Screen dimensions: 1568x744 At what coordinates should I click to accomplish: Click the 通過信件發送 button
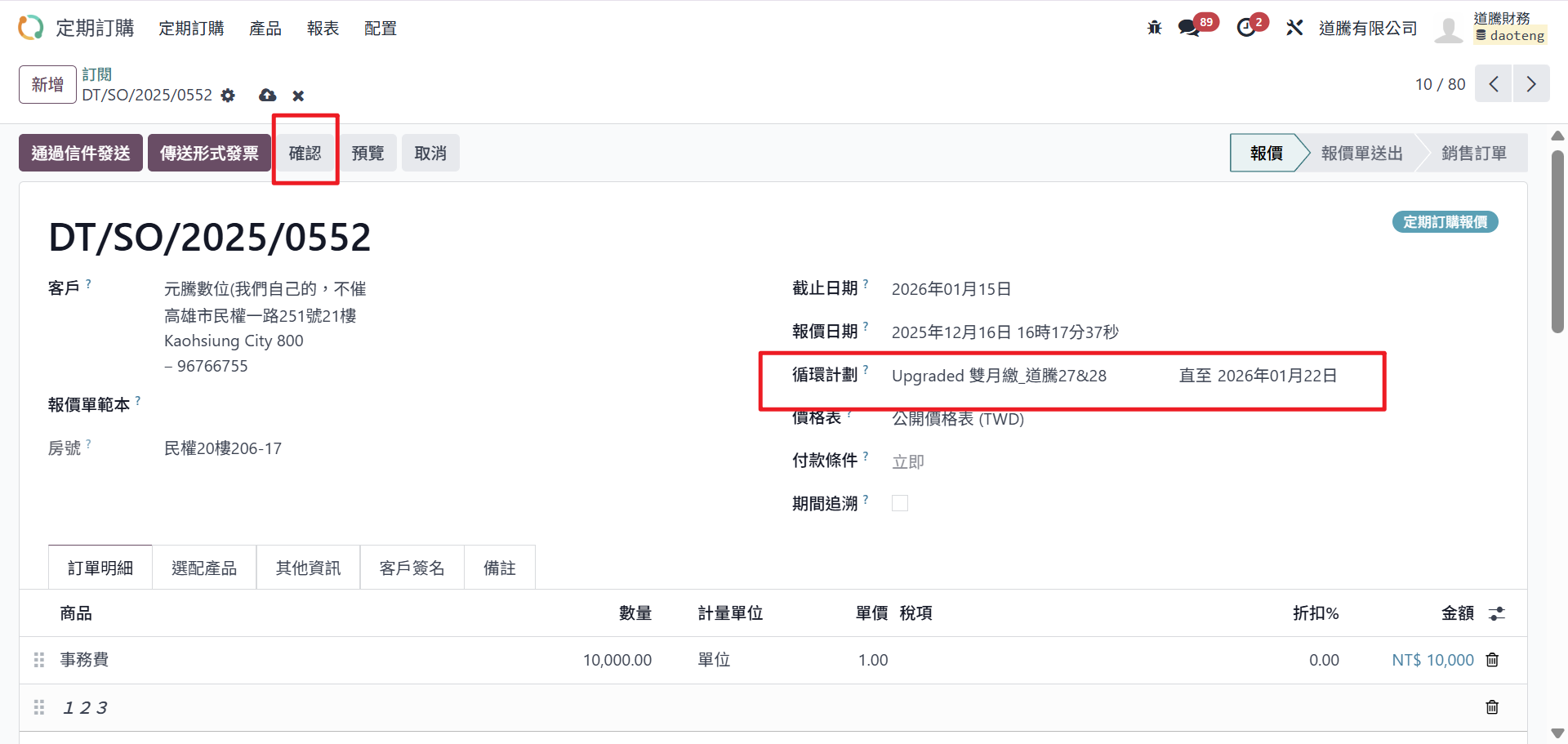[81, 153]
